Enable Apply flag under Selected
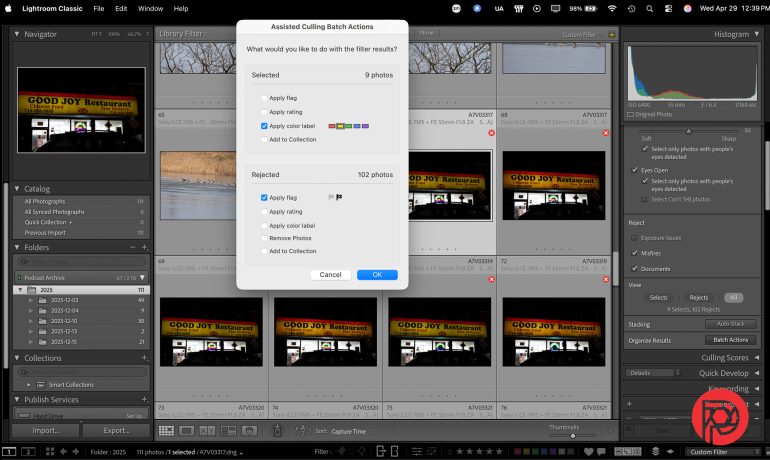Screen dimensions: 770x460 click(x=264, y=98)
